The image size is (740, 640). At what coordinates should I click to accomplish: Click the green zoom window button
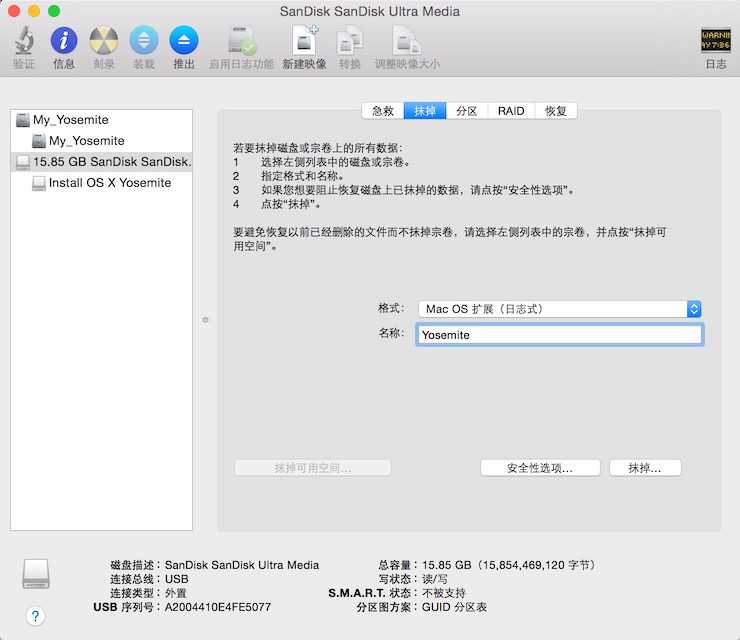coord(54,11)
